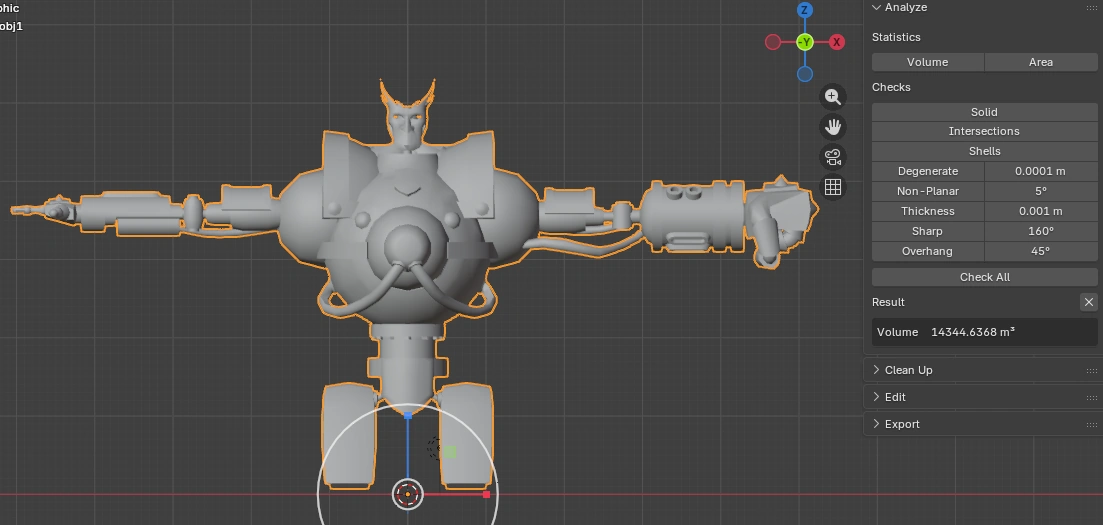
Task: Click the Clean Up panel drag handle
Action: click(1091, 370)
